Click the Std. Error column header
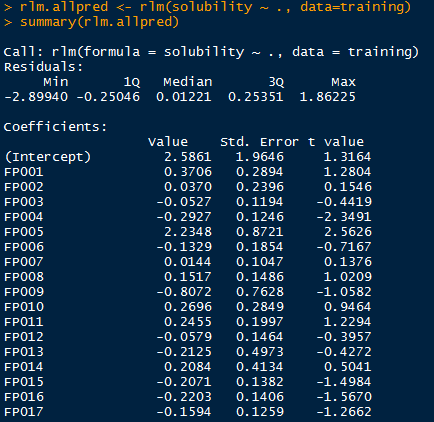Viewport: 434px width, 422px height. (259, 142)
